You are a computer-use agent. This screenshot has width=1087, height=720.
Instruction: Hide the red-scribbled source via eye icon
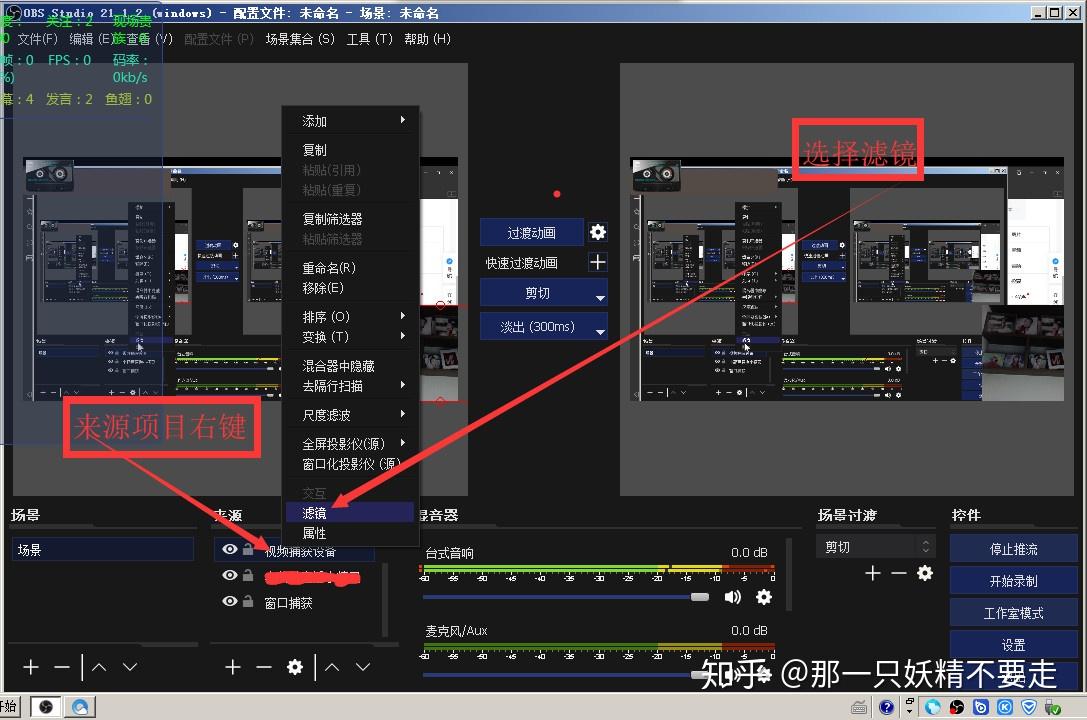click(229, 575)
